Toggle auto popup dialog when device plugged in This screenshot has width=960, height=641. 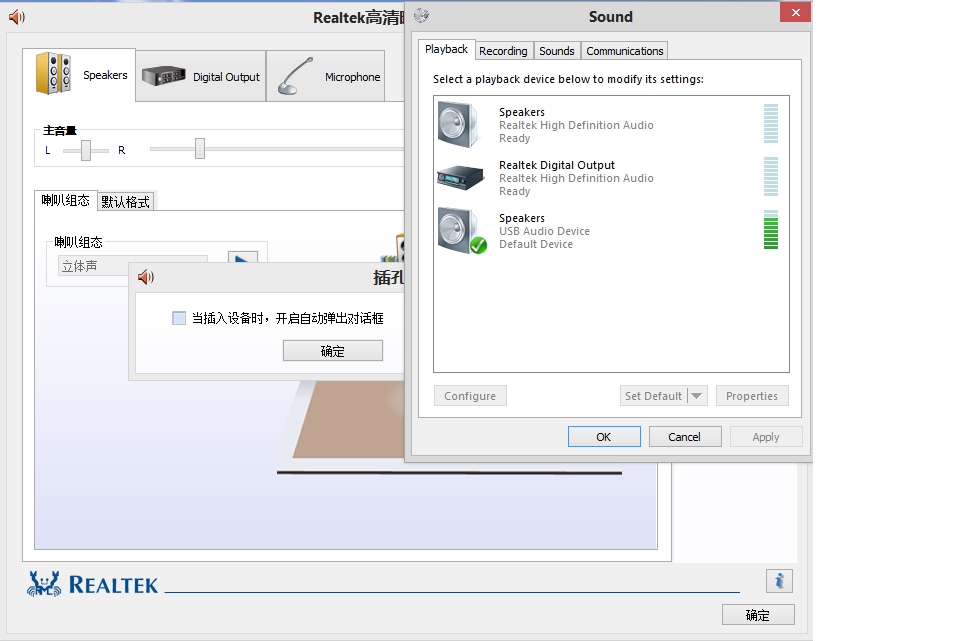coord(179,318)
